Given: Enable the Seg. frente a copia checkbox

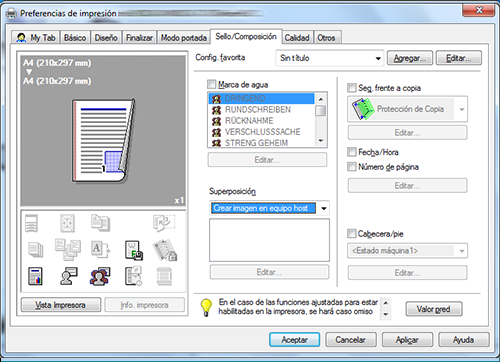Looking at the screenshot, I should point(352,88).
